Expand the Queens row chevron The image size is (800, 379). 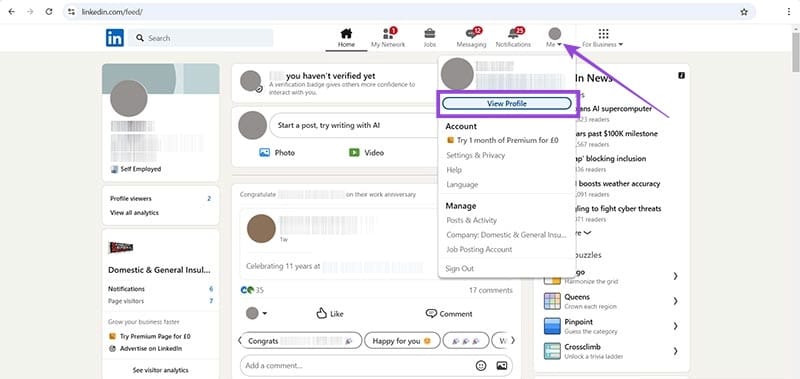tap(676, 301)
